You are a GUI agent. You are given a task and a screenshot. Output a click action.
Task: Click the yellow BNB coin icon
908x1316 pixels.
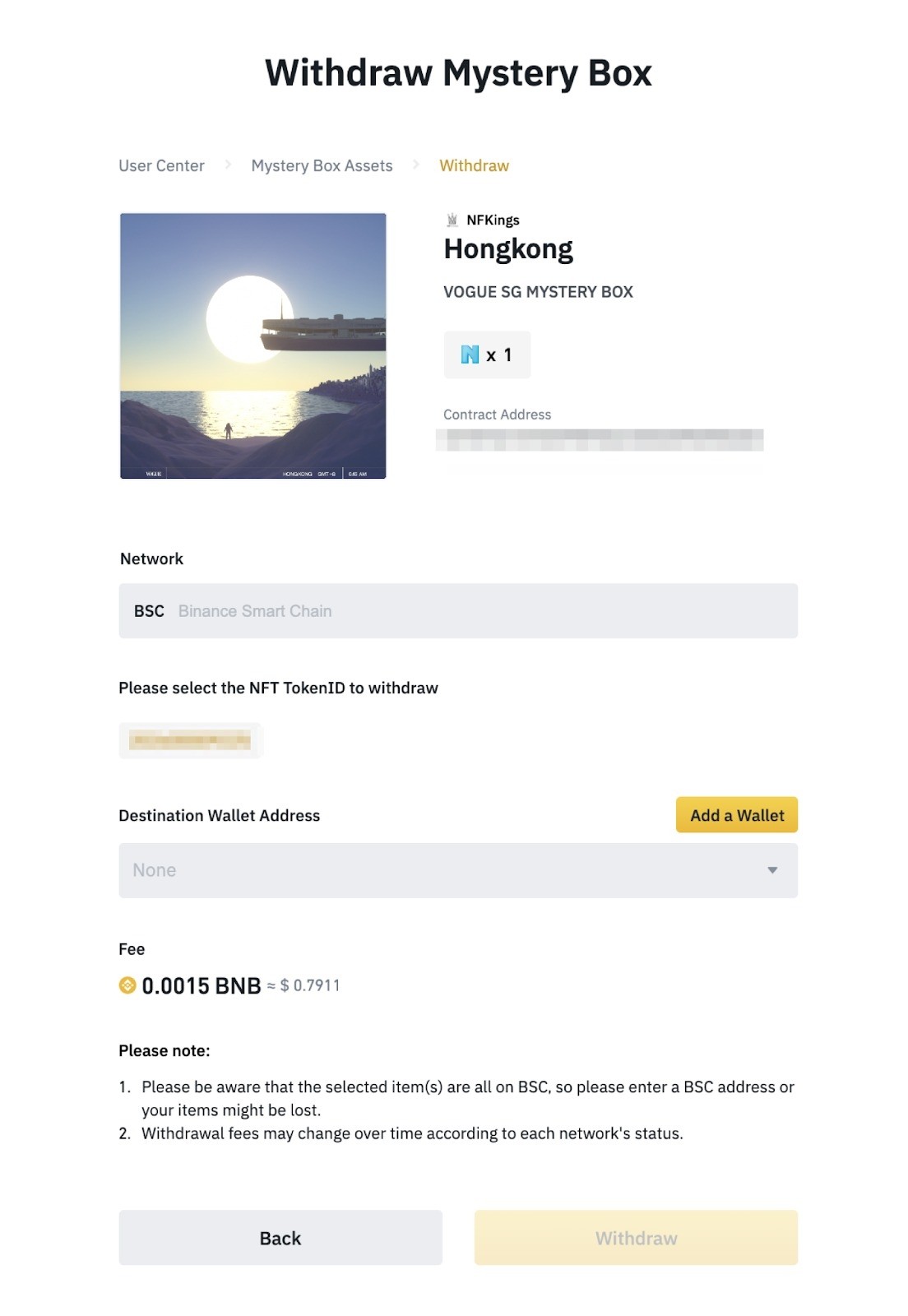127,985
